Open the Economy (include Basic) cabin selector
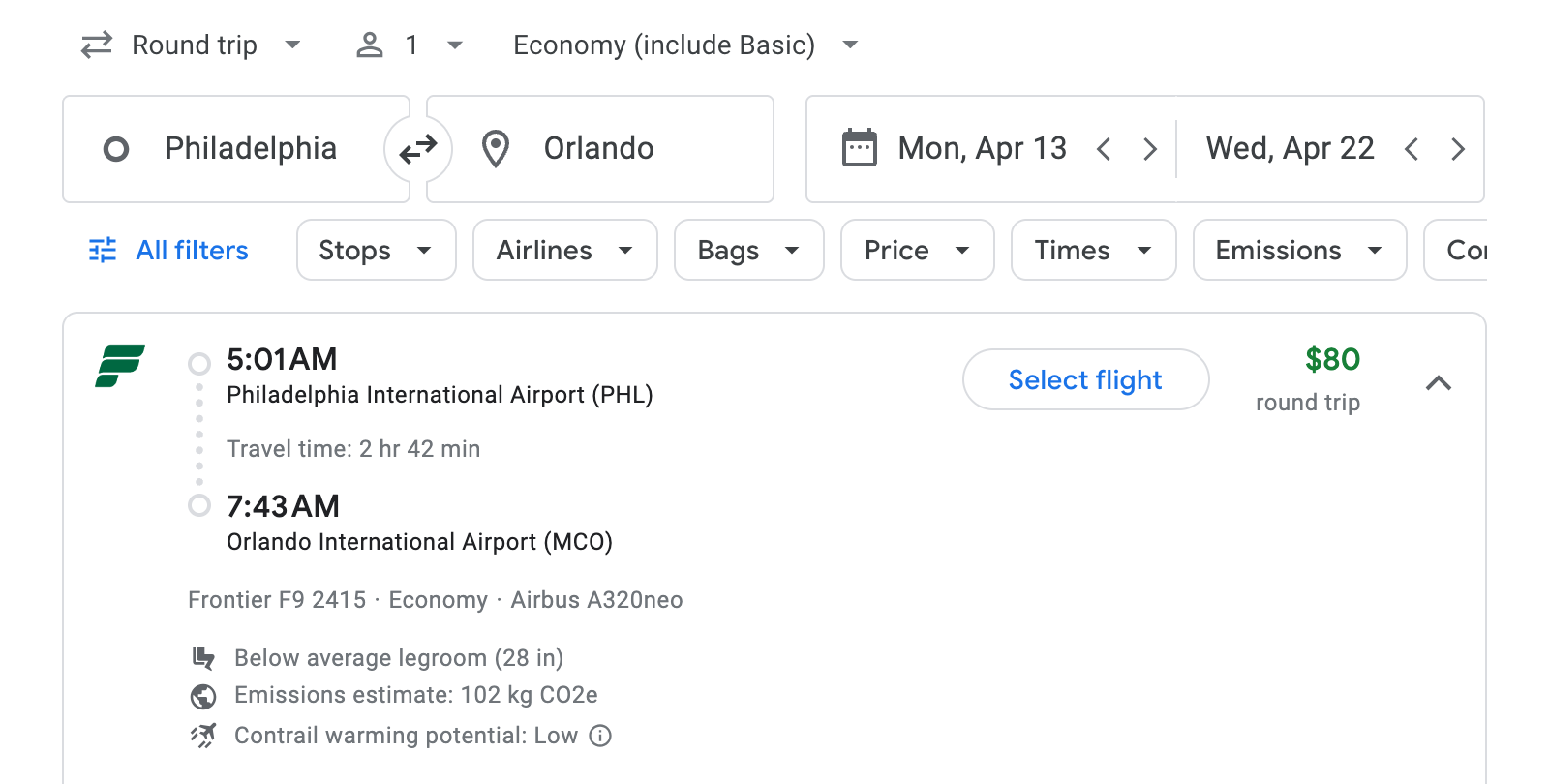 [x=683, y=45]
